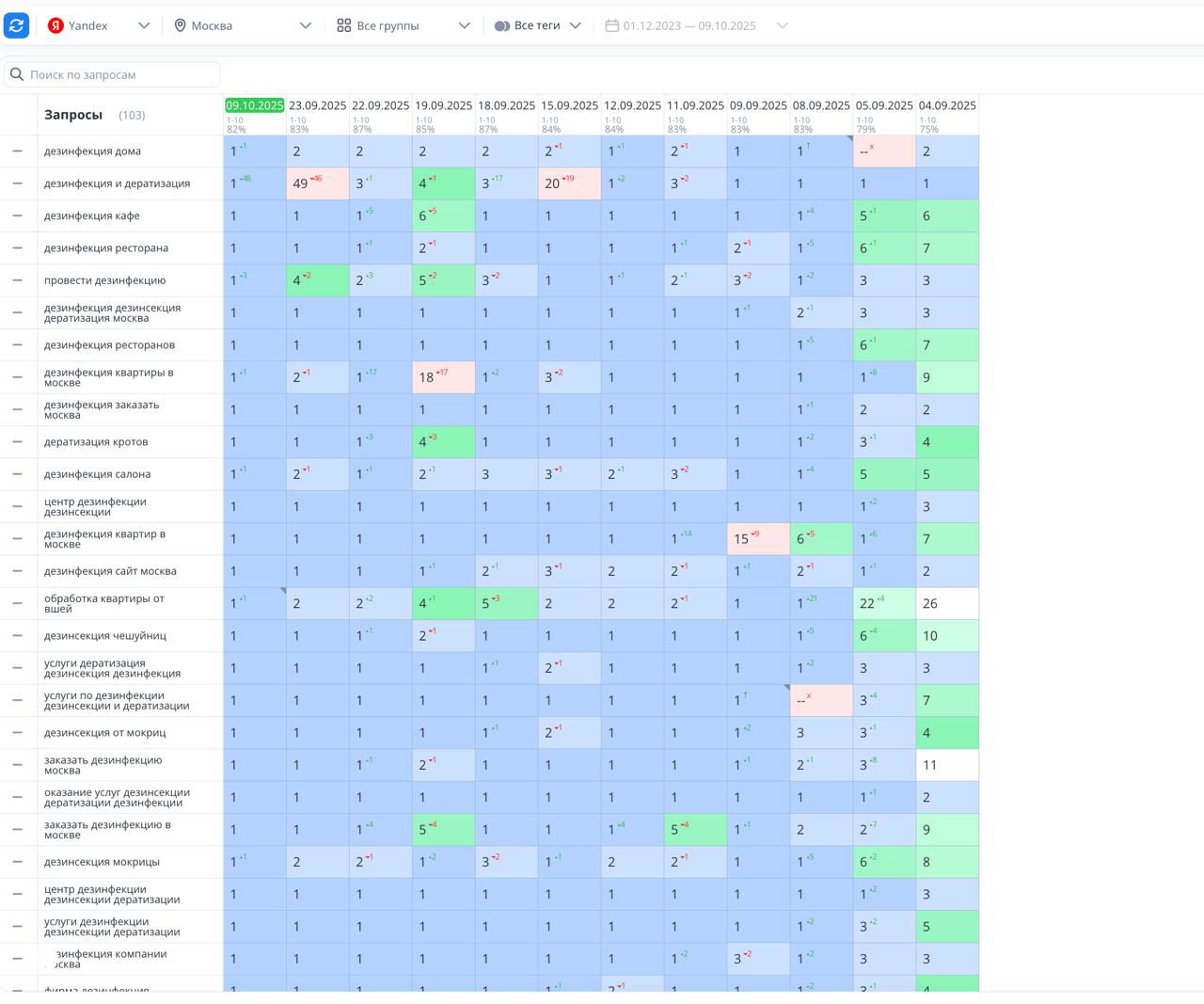1204x1004 pixels.
Task: Click the red Yandex logo icon
Action: 55,25
